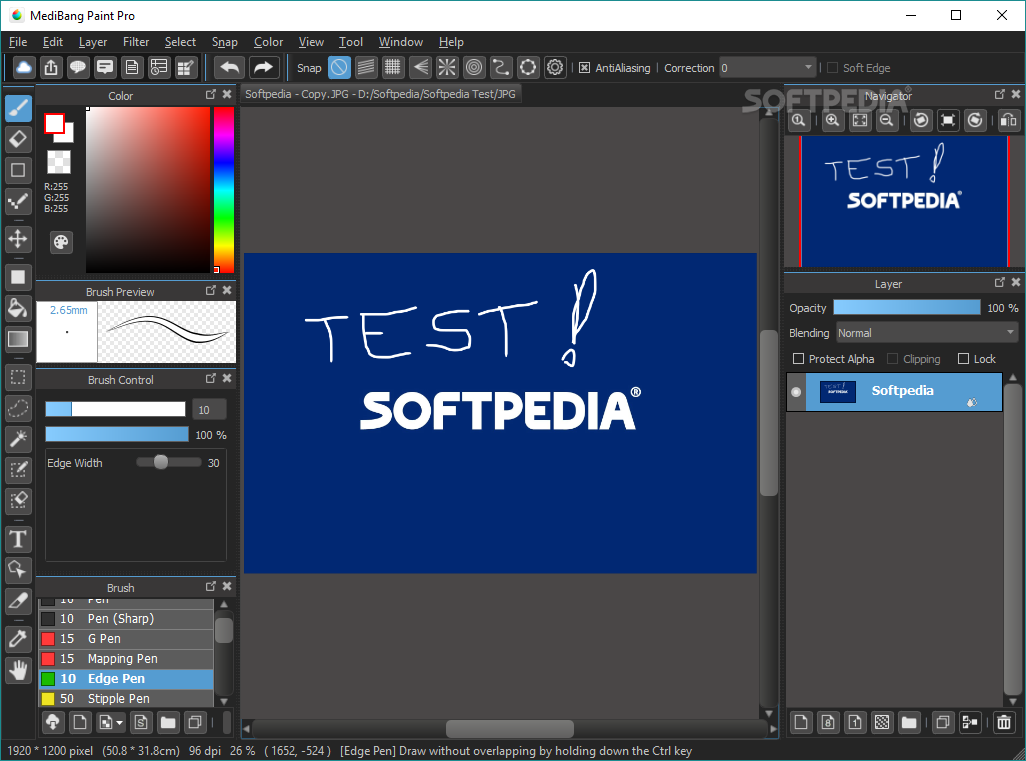The width and height of the screenshot is (1026, 761).
Task: Click the transparent color swatch
Action: pyautogui.click(x=59, y=162)
